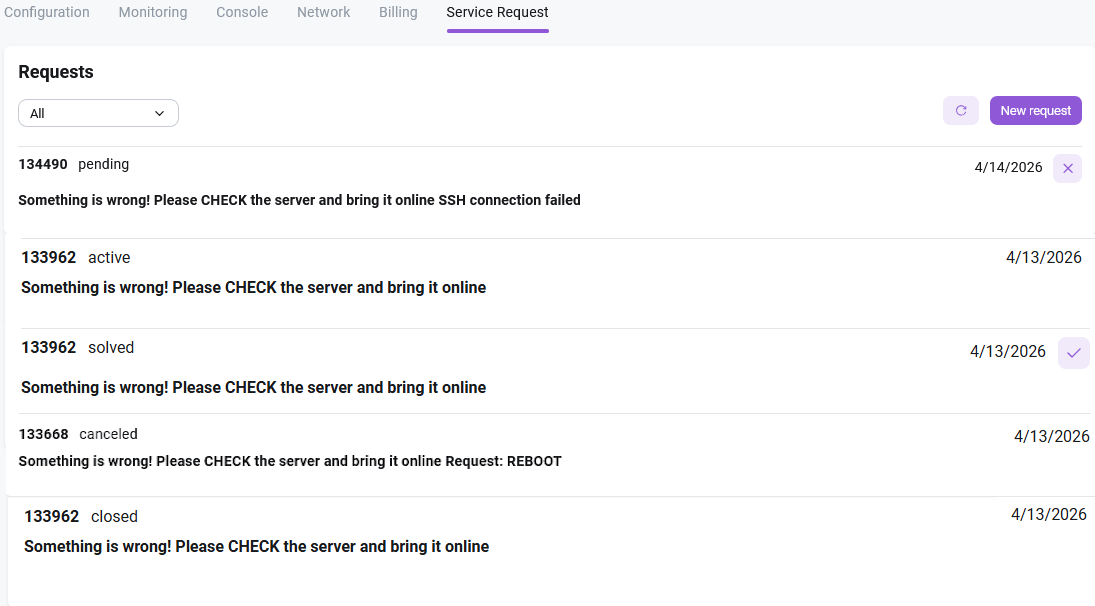Switch to the Configuration tab
Image resolution: width=1095 pixels, height=606 pixels.
[47, 13]
